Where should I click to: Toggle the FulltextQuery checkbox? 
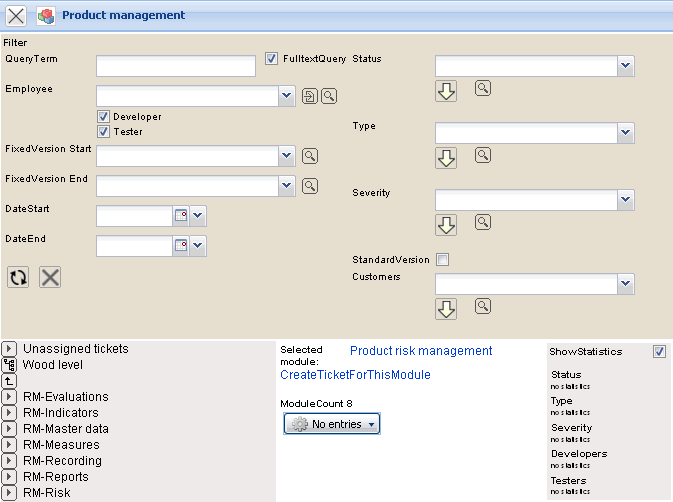pos(272,59)
